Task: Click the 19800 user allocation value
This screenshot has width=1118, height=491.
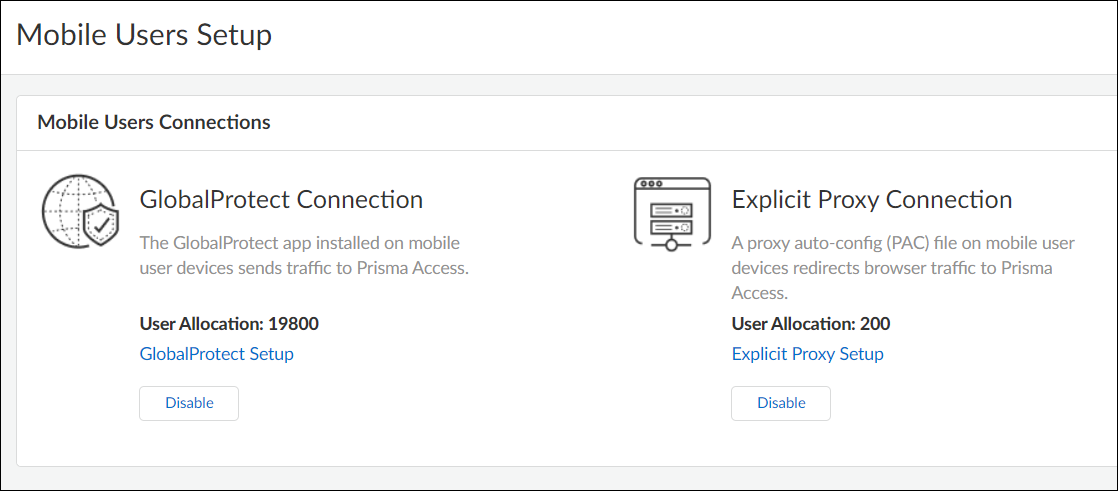Action: point(293,323)
